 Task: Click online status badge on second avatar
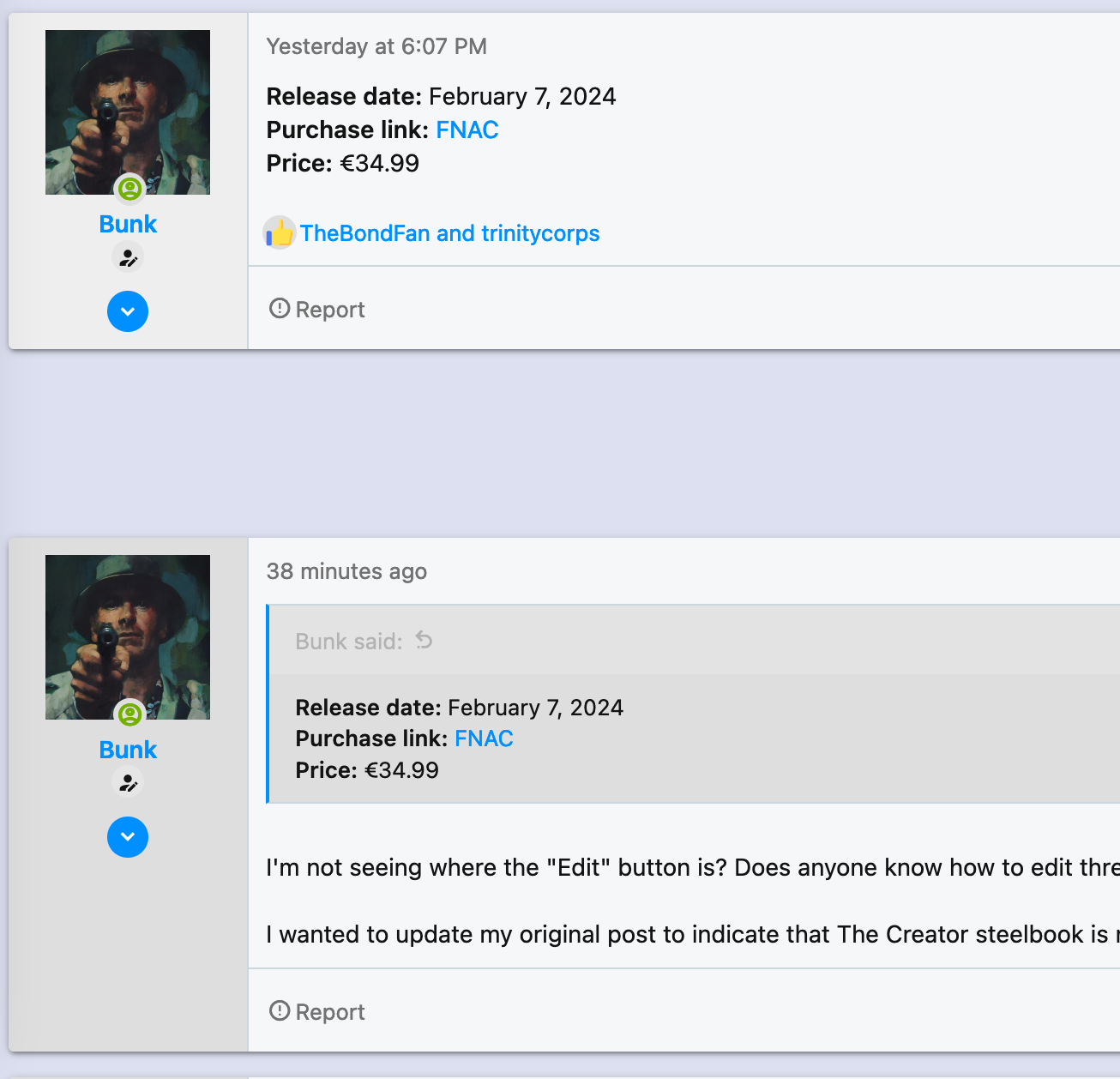(129, 714)
